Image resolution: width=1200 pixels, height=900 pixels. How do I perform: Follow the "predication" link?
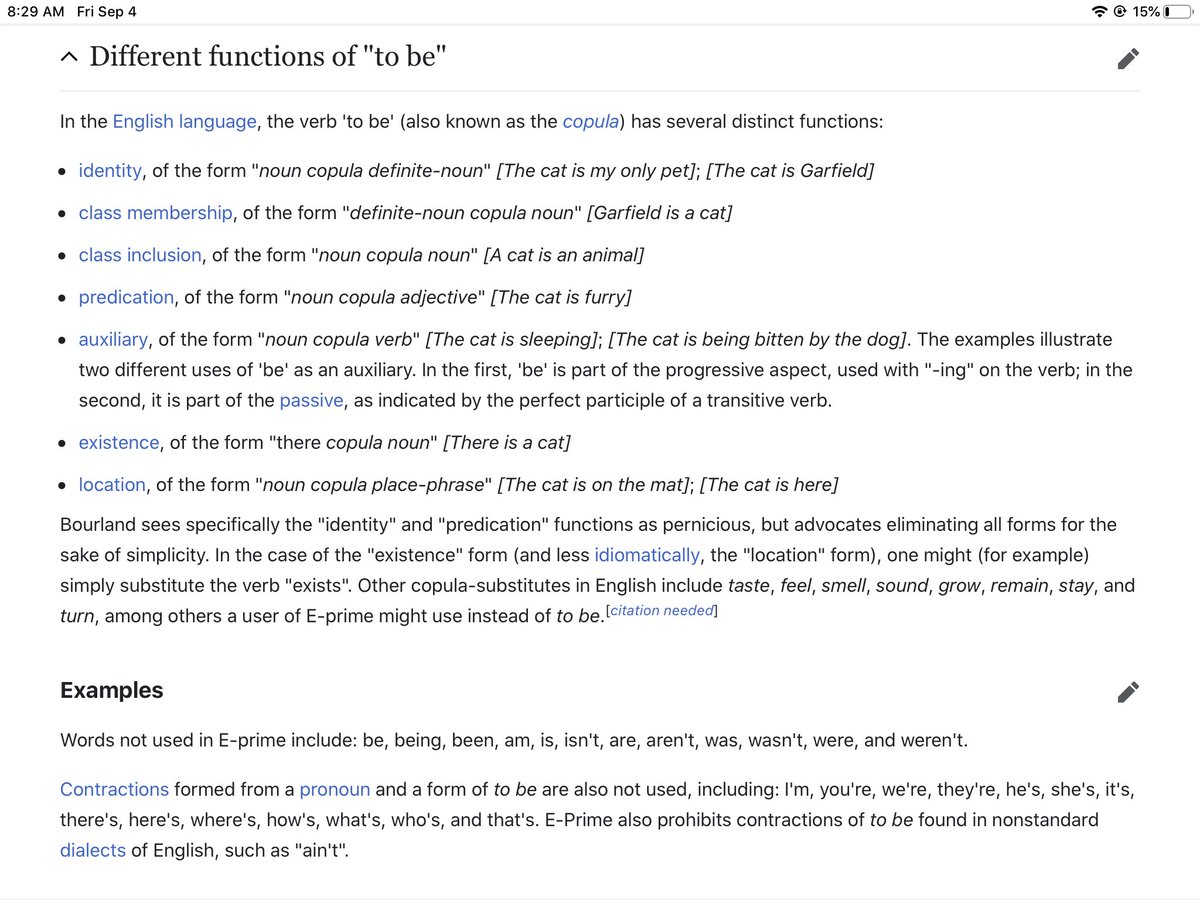[x=126, y=297]
